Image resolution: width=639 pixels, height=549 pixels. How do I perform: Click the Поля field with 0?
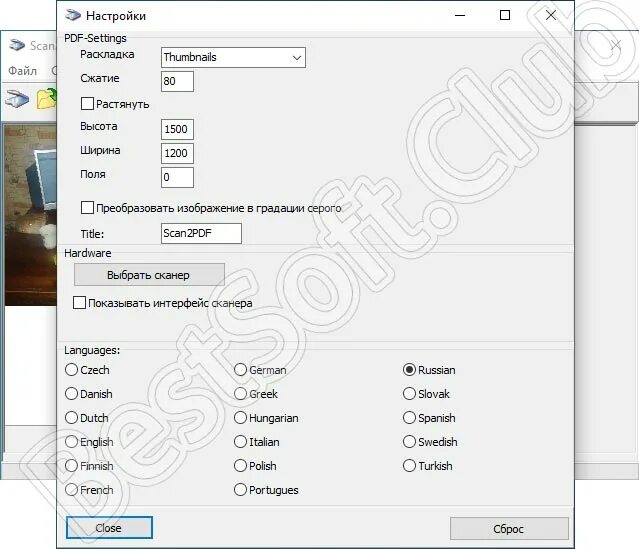click(x=177, y=177)
